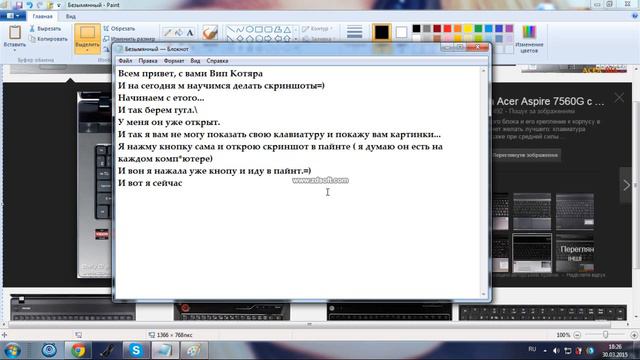Pick the orange palette swatch
The width and height of the screenshot is (640, 360).
coord(458,28)
